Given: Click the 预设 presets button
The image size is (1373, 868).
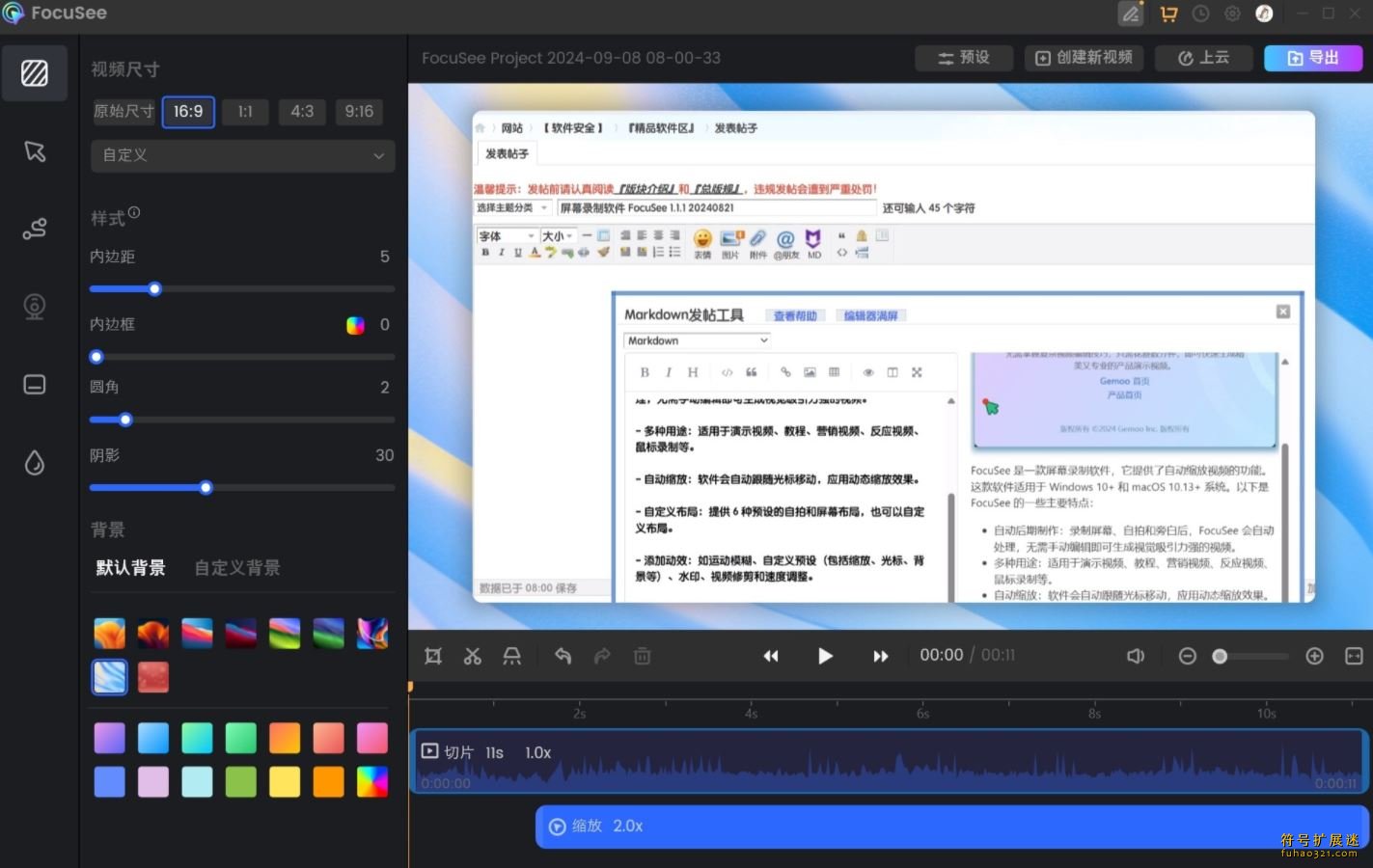Looking at the screenshot, I should click(x=965, y=58).
